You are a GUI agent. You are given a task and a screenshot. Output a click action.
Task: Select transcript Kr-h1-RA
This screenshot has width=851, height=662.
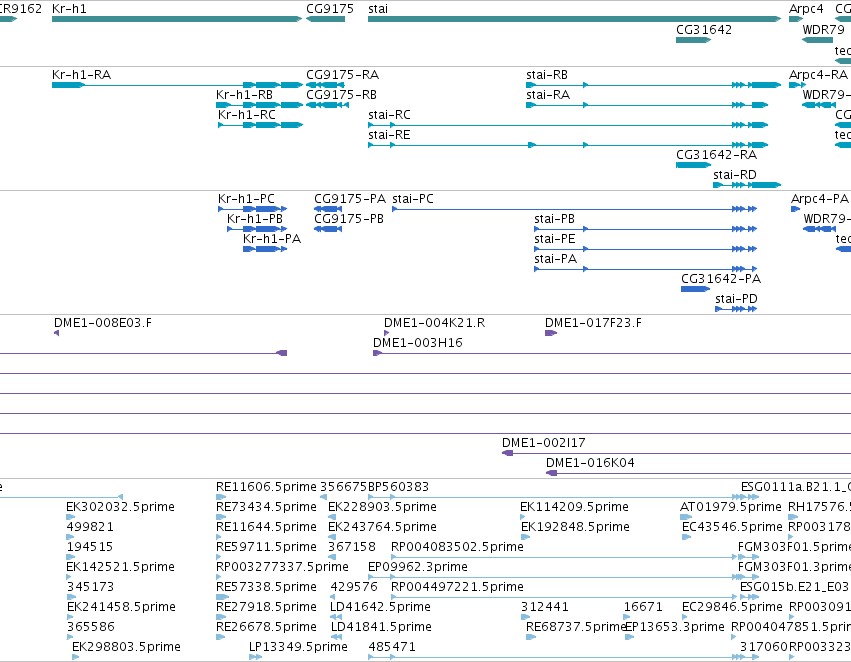177,85
